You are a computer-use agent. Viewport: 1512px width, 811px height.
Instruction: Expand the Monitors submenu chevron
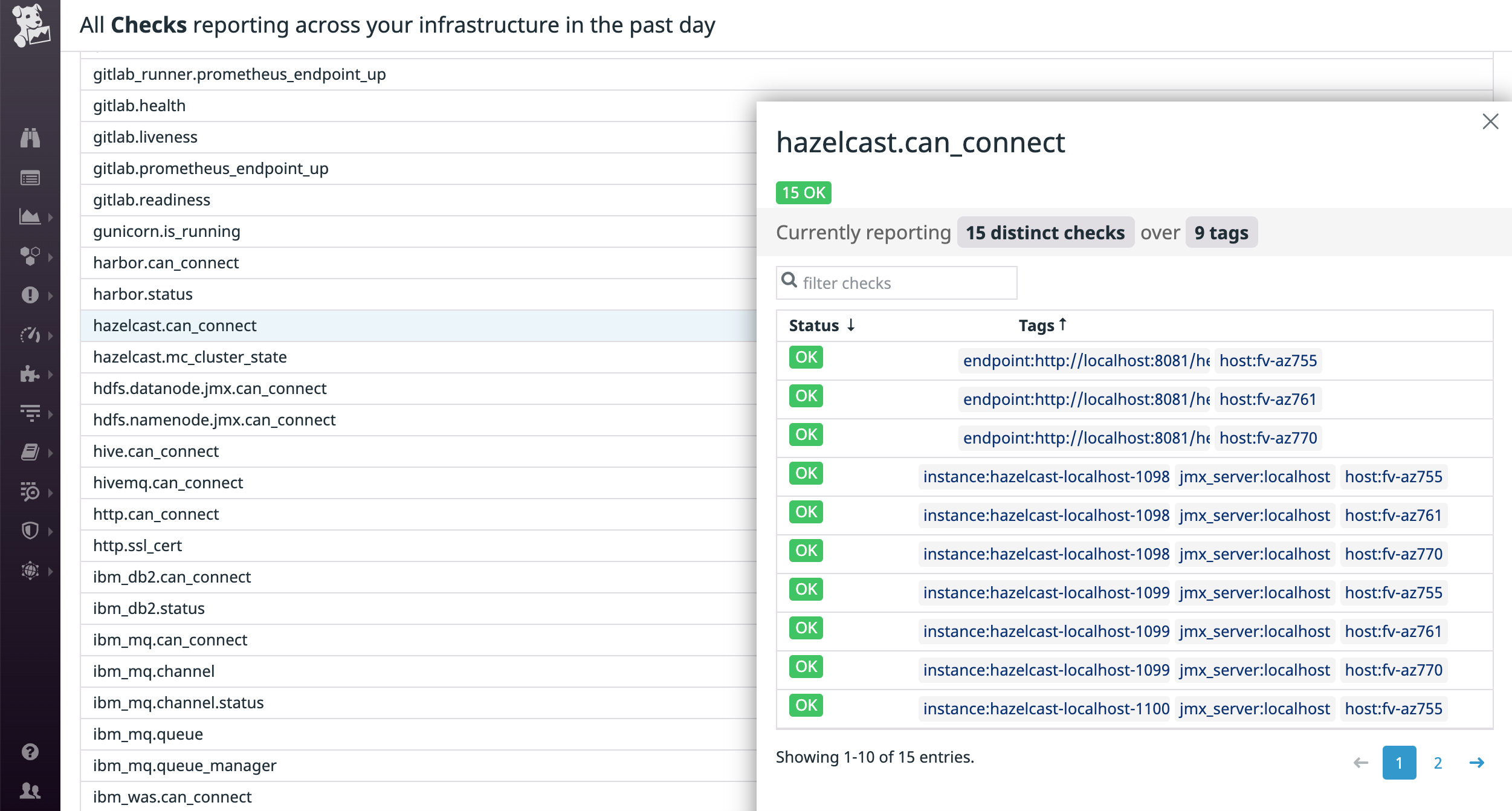click(x=50, y=296)
